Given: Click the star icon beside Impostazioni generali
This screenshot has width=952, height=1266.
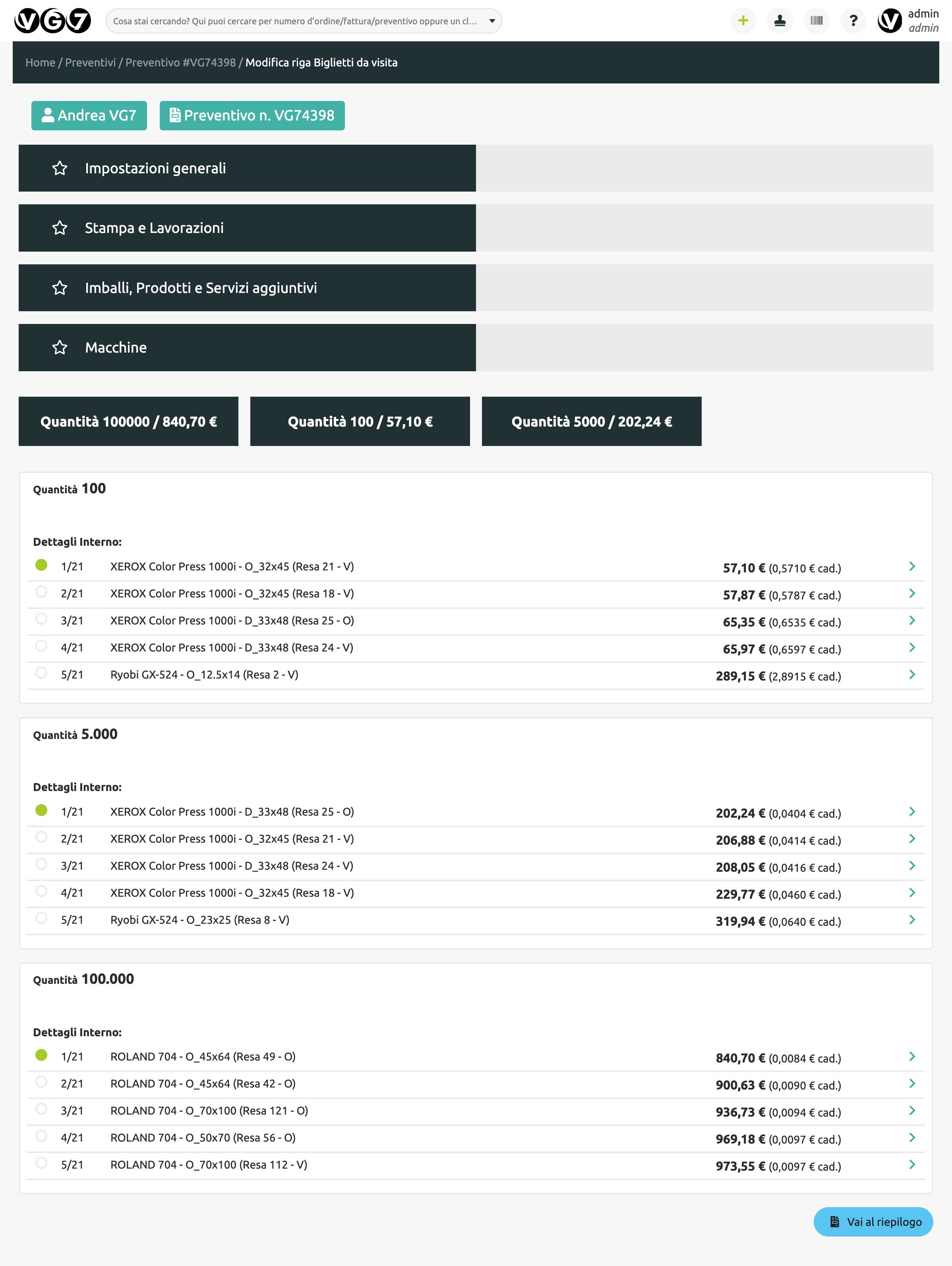Looking at the screenshot, I should [x=60, y=168].
